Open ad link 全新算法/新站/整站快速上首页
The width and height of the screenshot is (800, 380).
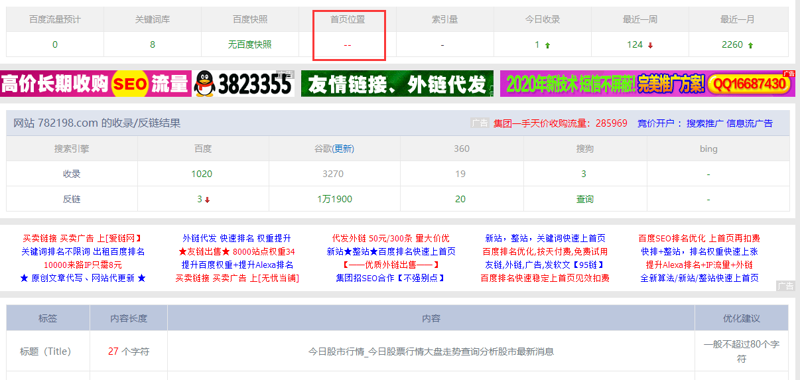coord(699,278)
